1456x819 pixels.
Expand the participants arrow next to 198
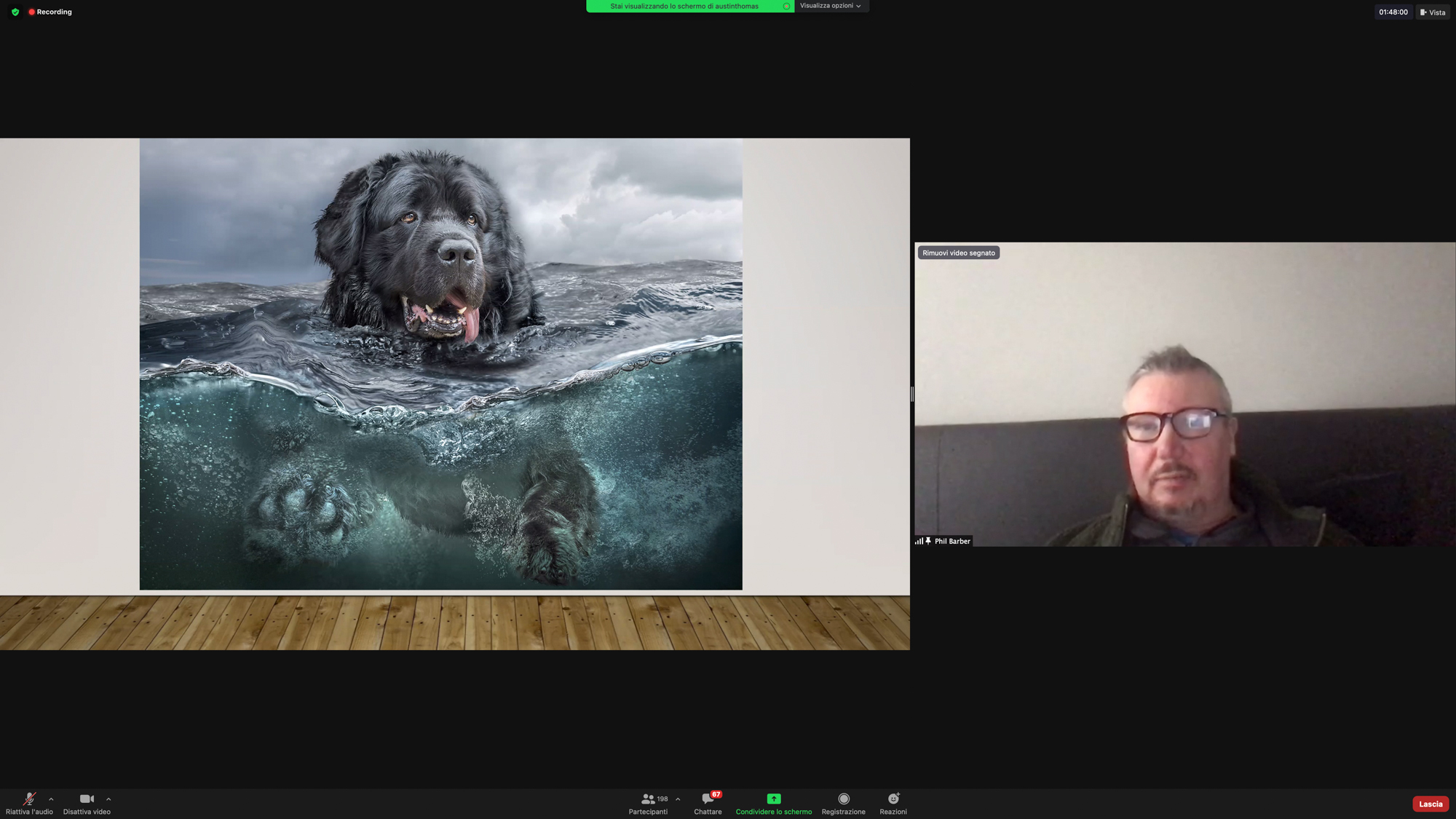pyautogui.click(x=678, y=799)
